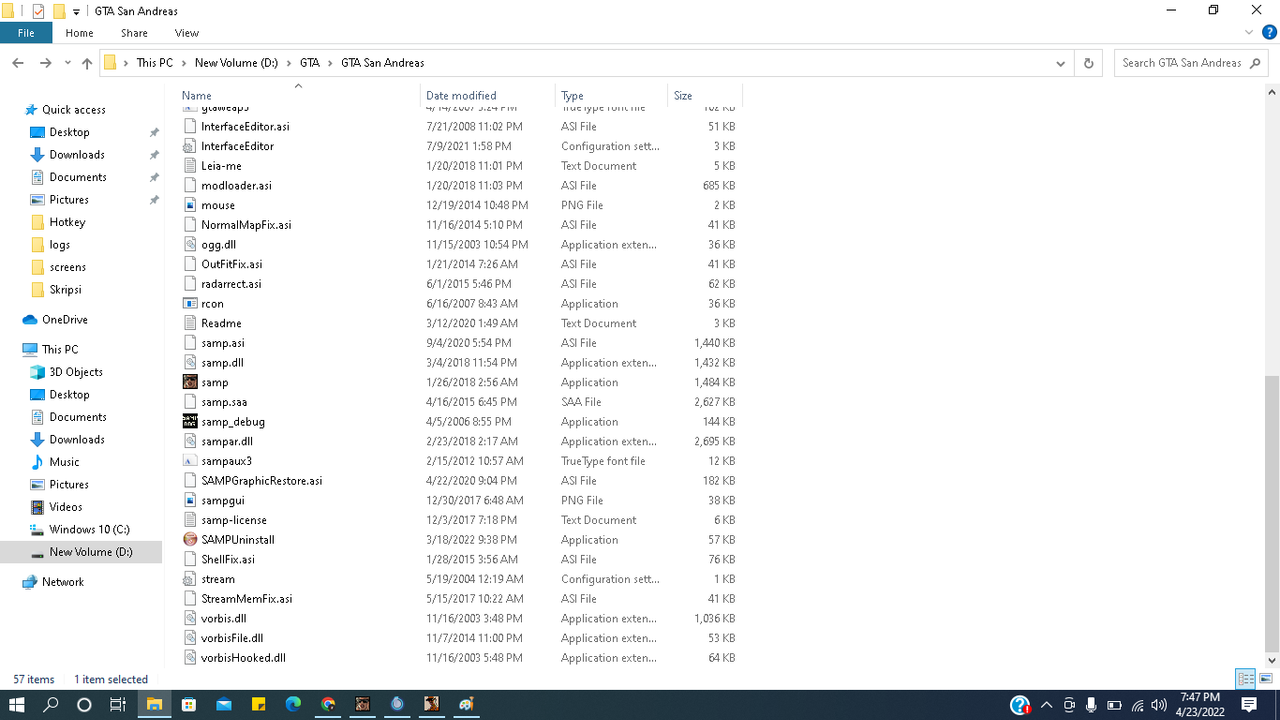Show hidden system tray icons chevron
Viewport: 1280px width, 720px height.
coord(1046,705)
